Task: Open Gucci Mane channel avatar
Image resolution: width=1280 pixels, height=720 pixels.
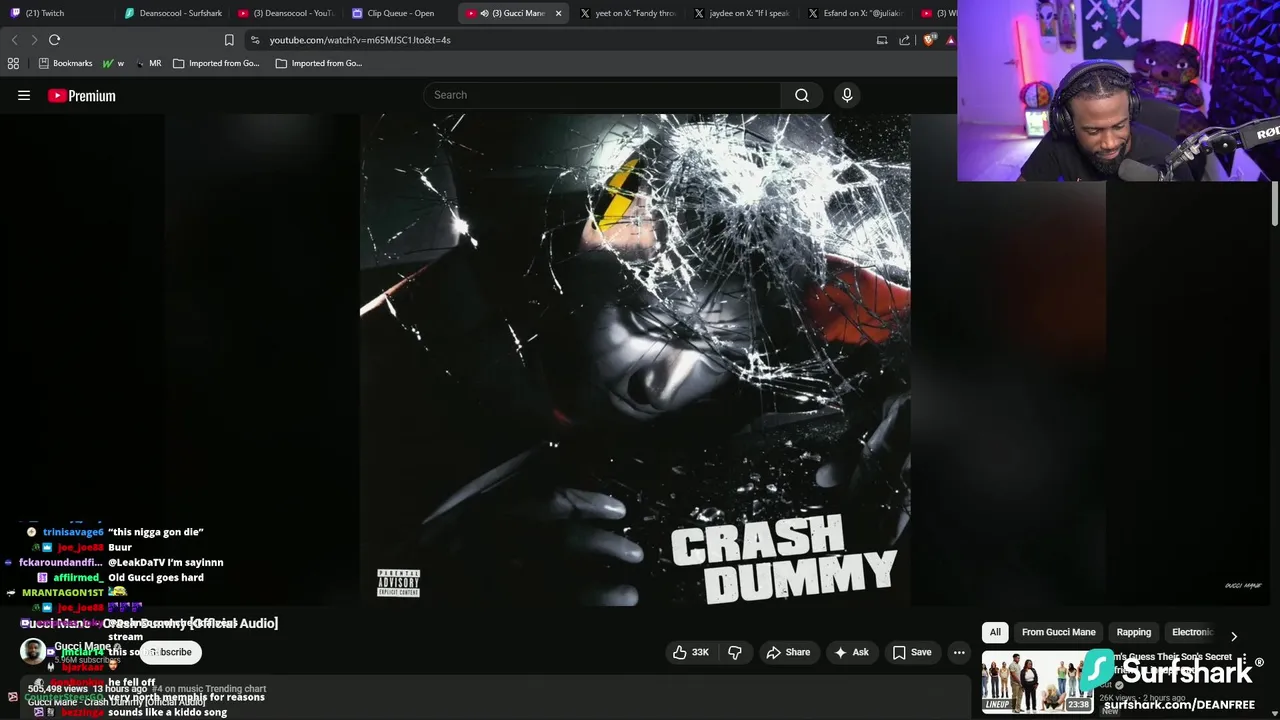Action: 33,651
